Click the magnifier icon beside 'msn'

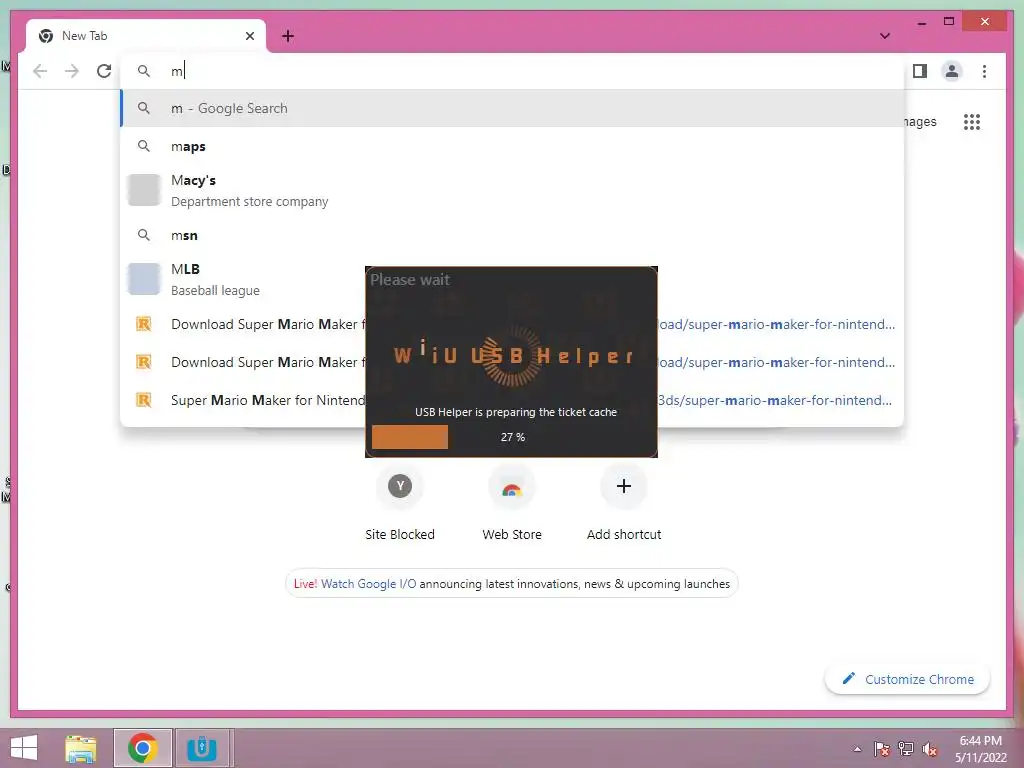144,235
